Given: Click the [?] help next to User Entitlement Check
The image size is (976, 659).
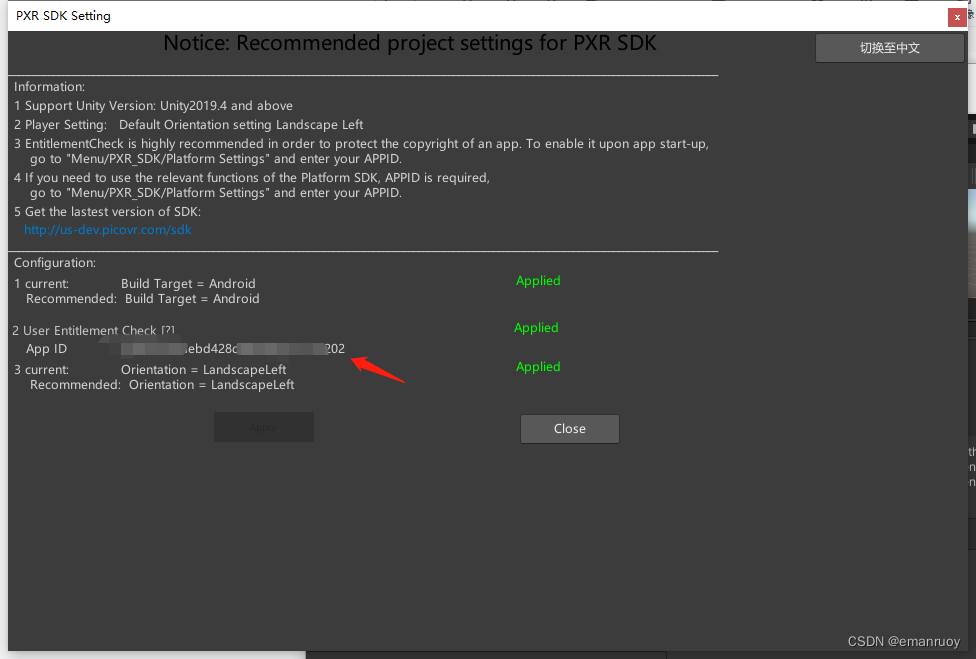Looking at the screenshot, I should coord(168,330).
